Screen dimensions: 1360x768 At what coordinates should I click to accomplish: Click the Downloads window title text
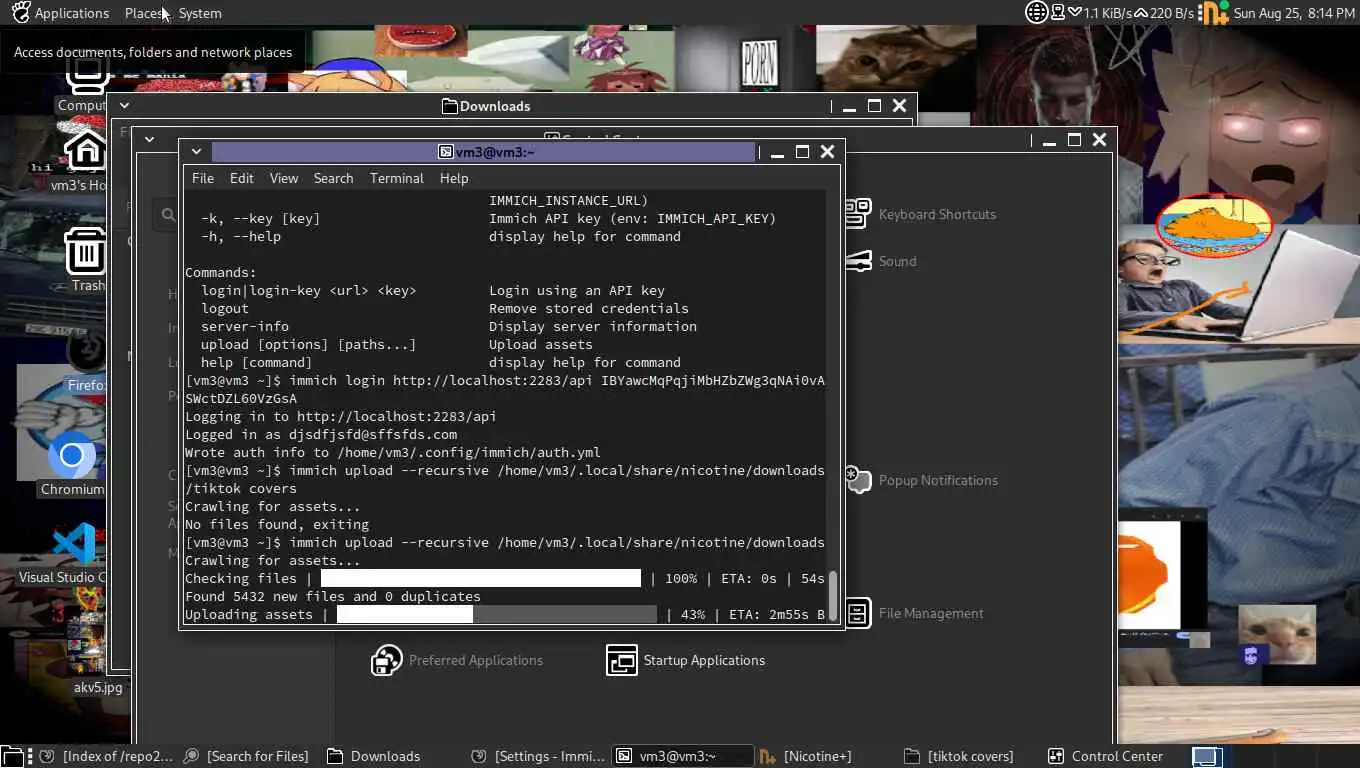pyautogui.click(x=494, y=106)
